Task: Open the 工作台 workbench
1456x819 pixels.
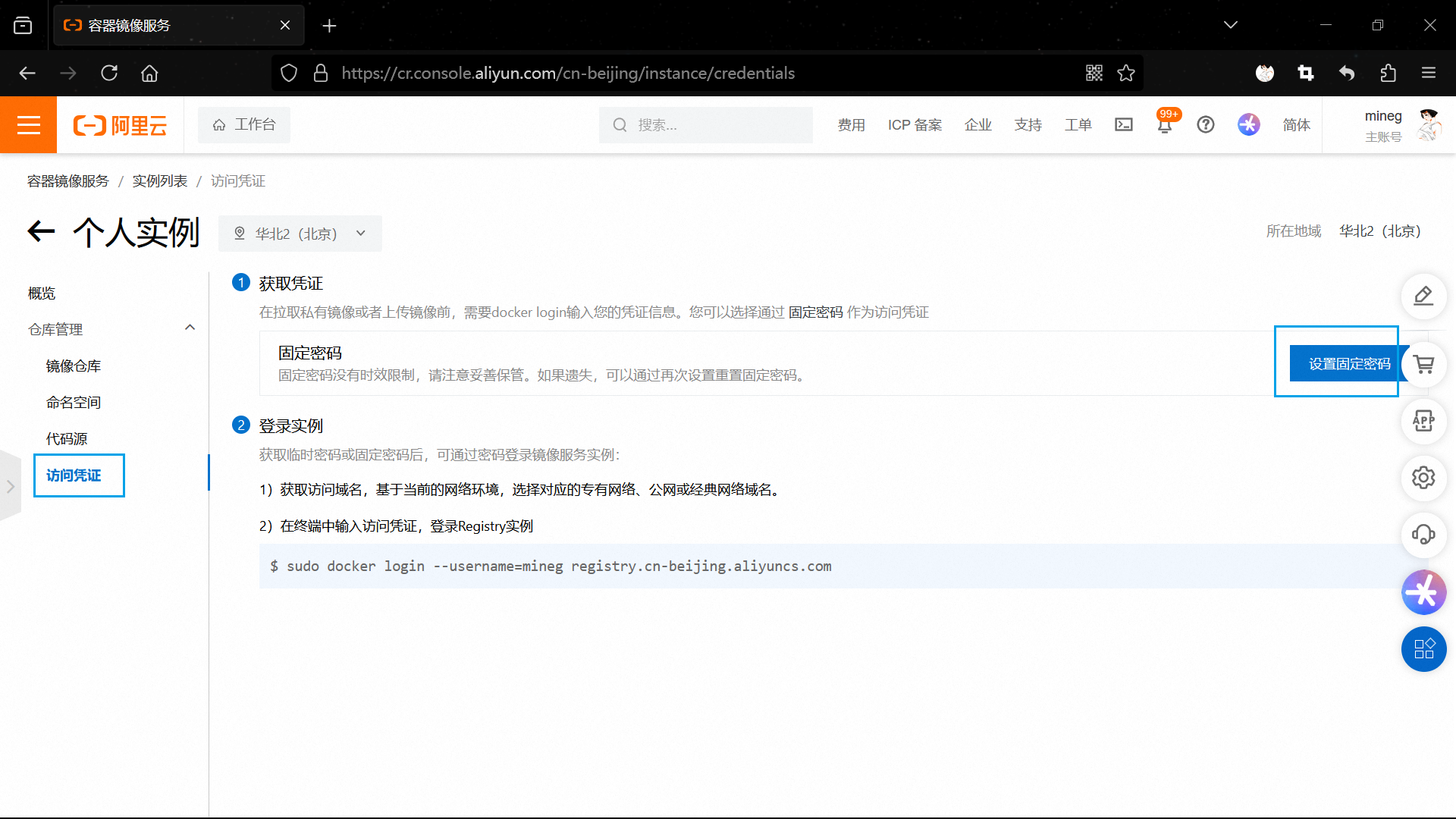Action: point(243,124)
